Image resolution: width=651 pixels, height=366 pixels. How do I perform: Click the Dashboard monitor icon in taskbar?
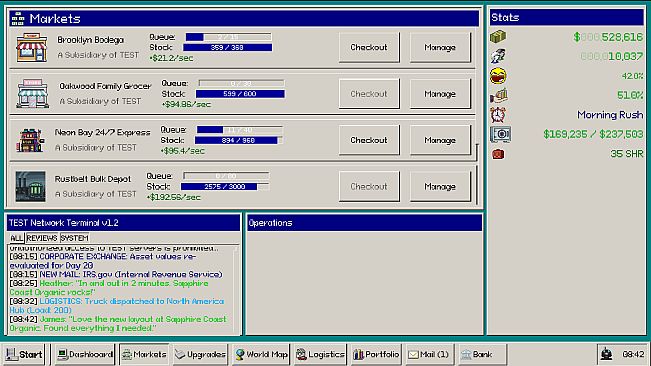point(62,354)
